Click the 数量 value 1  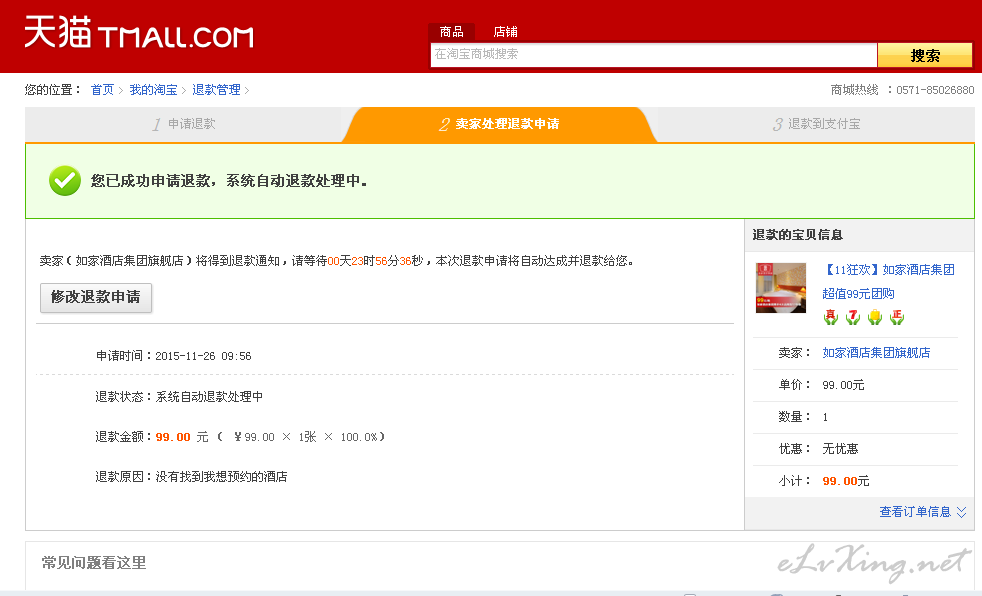tap(825, 417)
